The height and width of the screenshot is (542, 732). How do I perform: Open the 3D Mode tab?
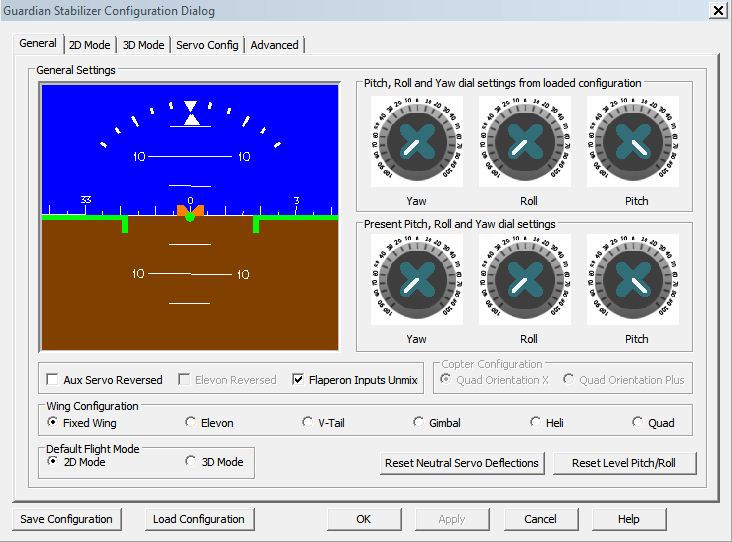pos(143,45)
